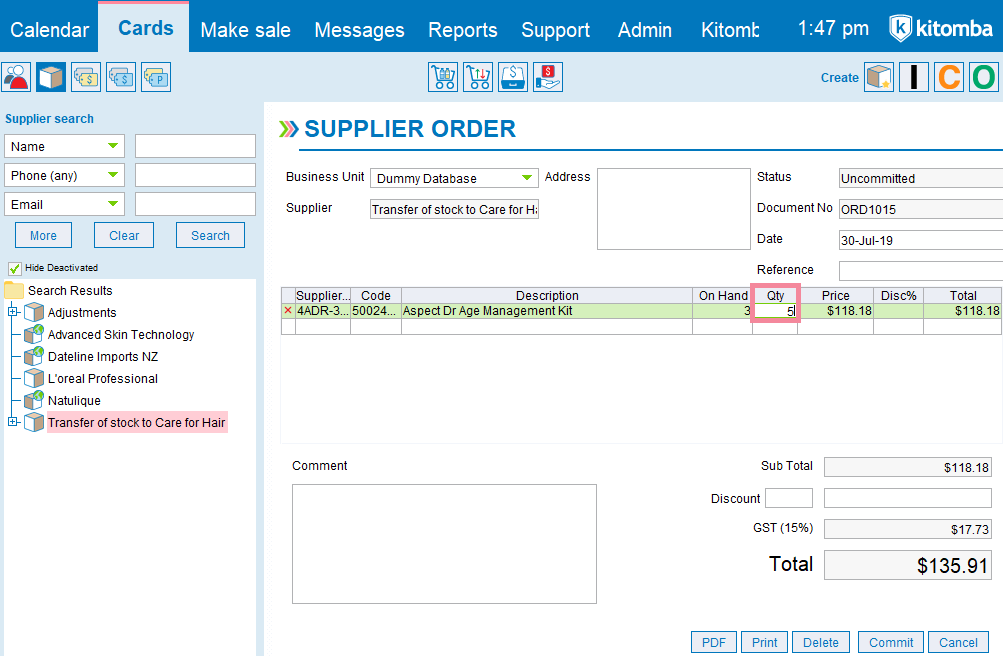Create new supplier with starred box icon
Viewport: 1003px width, 656px height.
(879, 77)
